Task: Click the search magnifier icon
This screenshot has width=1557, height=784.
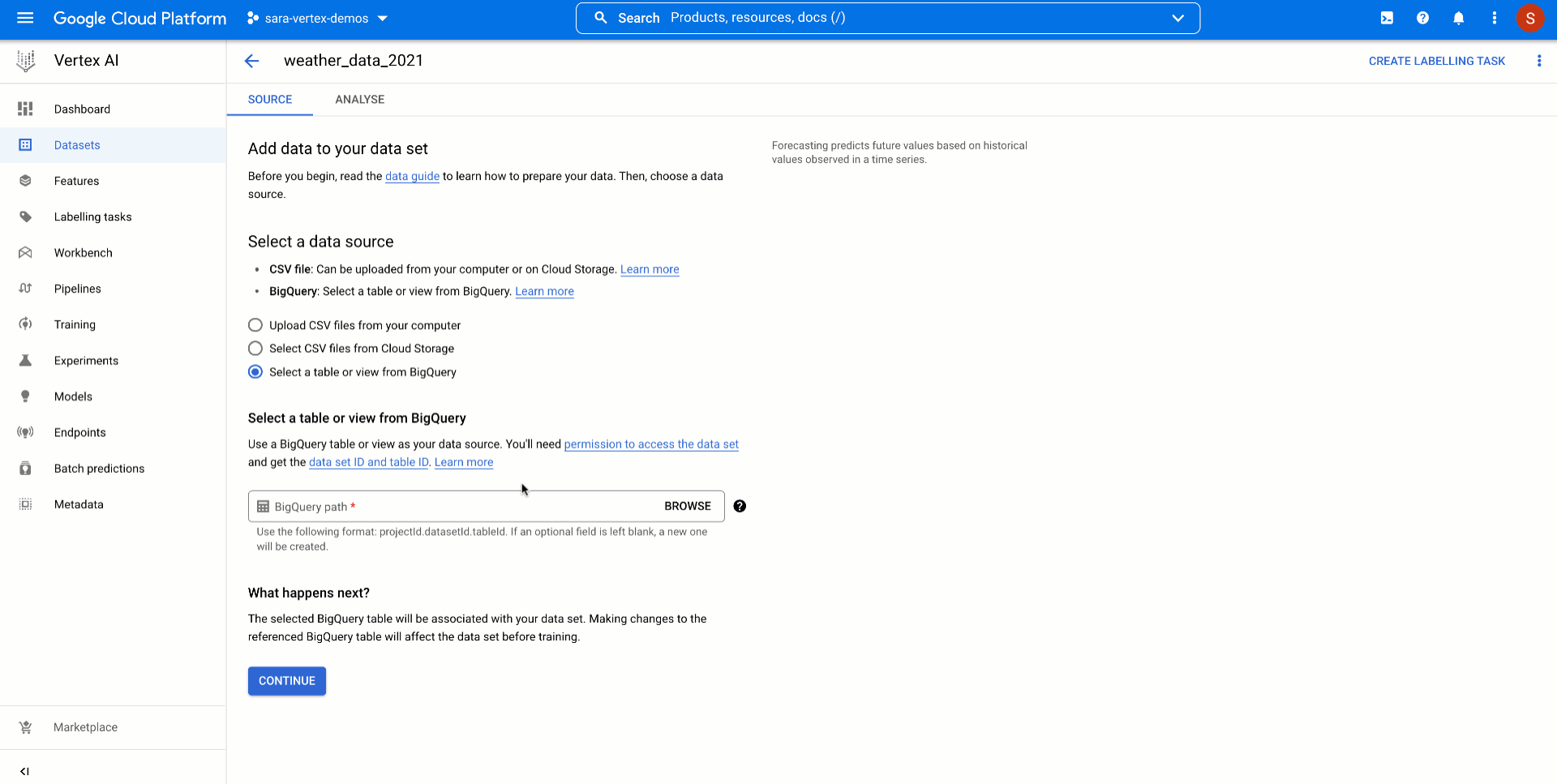Action: [x=601, y=18]
